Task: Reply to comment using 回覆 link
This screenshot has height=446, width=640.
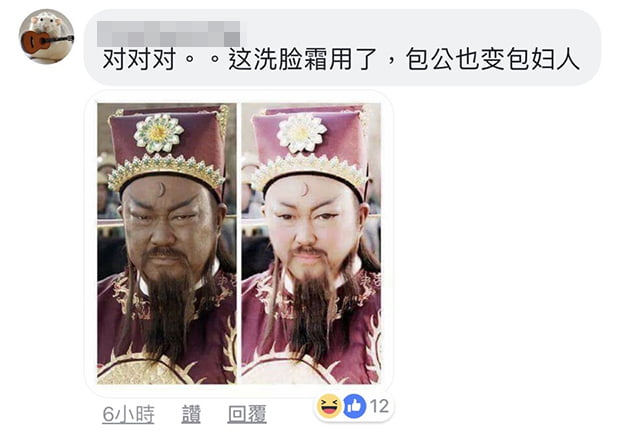Action: (247, 414)
